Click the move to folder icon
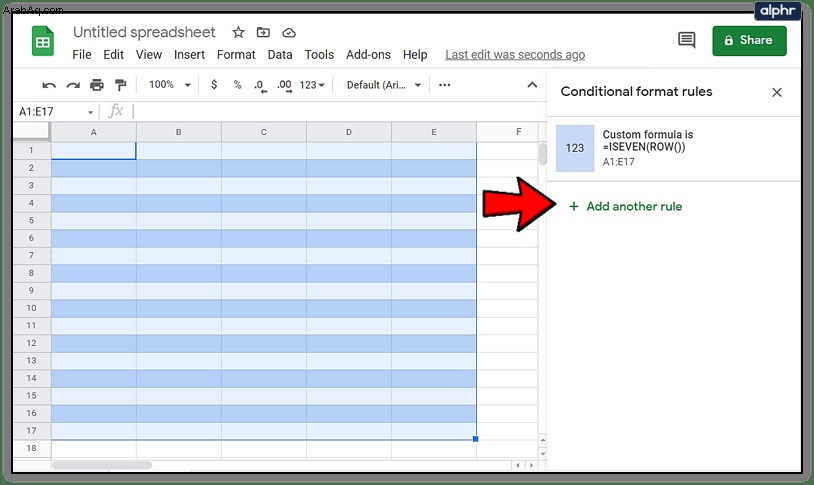 [x=263, y=33]
